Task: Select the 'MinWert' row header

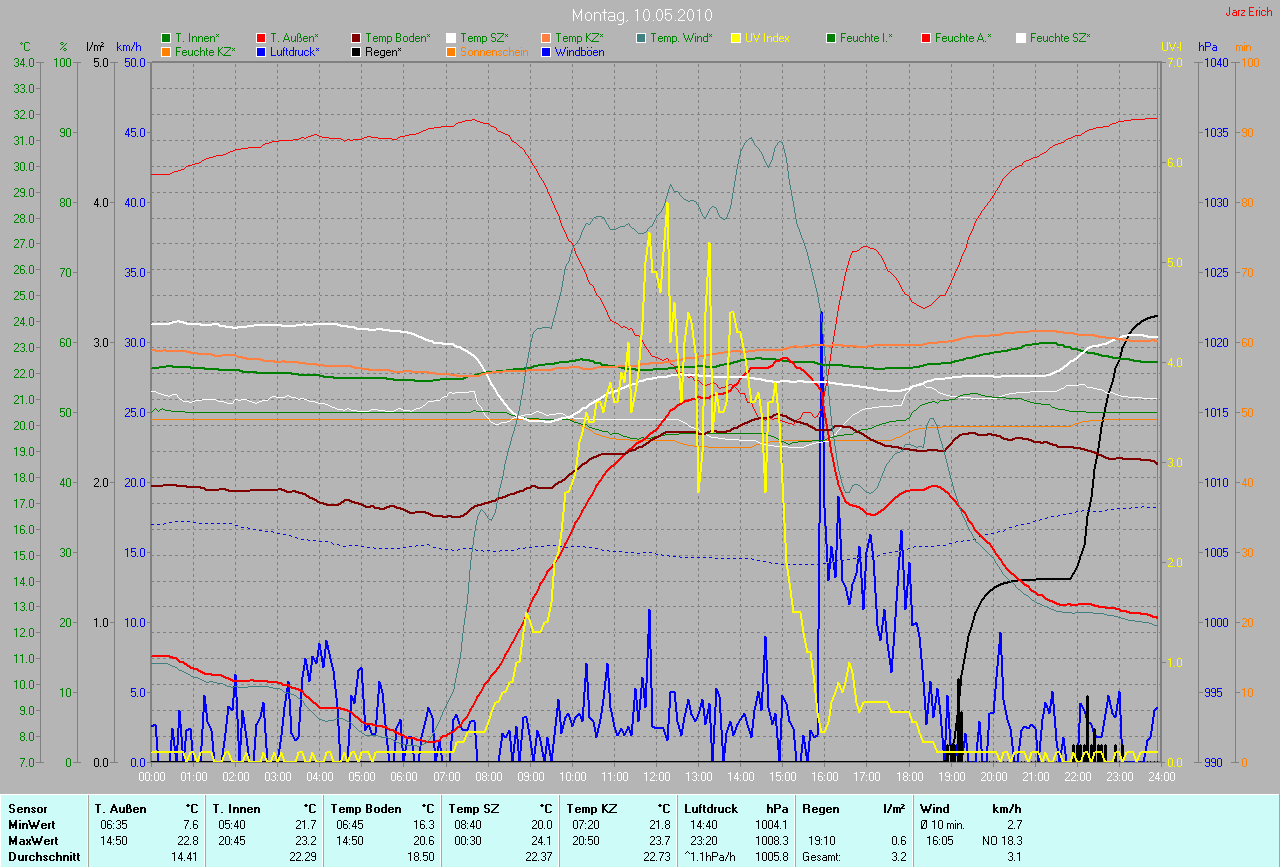Action: point(30,825)
